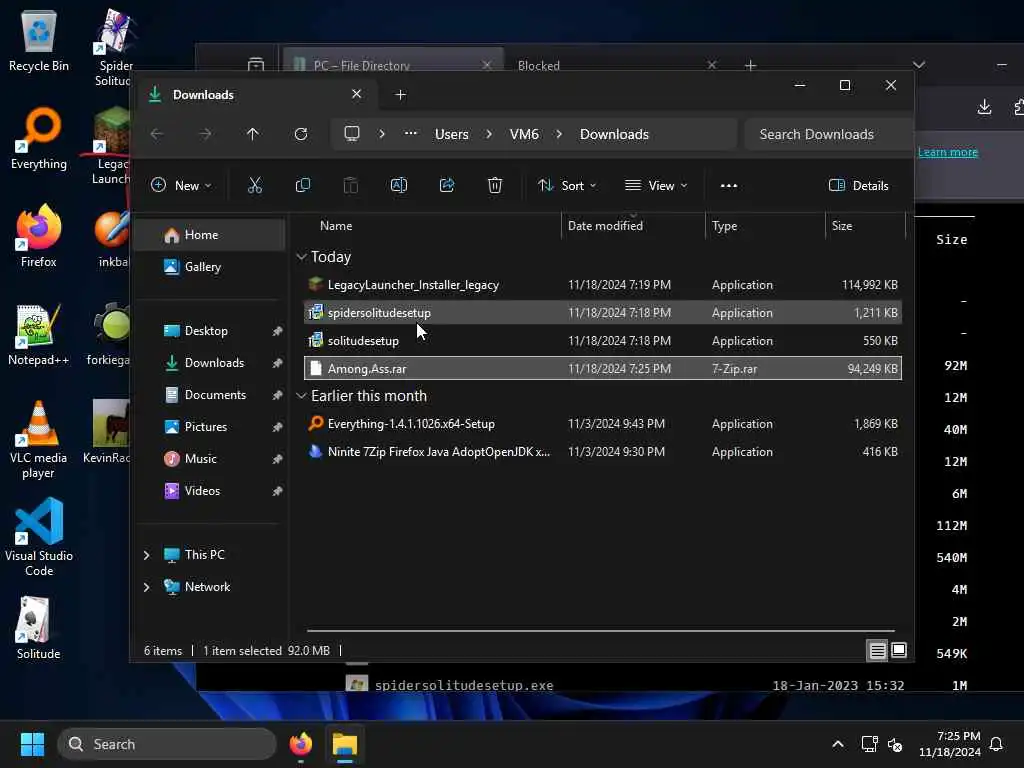
Task: Open notification bell in system tray
Action: point(996,744)
